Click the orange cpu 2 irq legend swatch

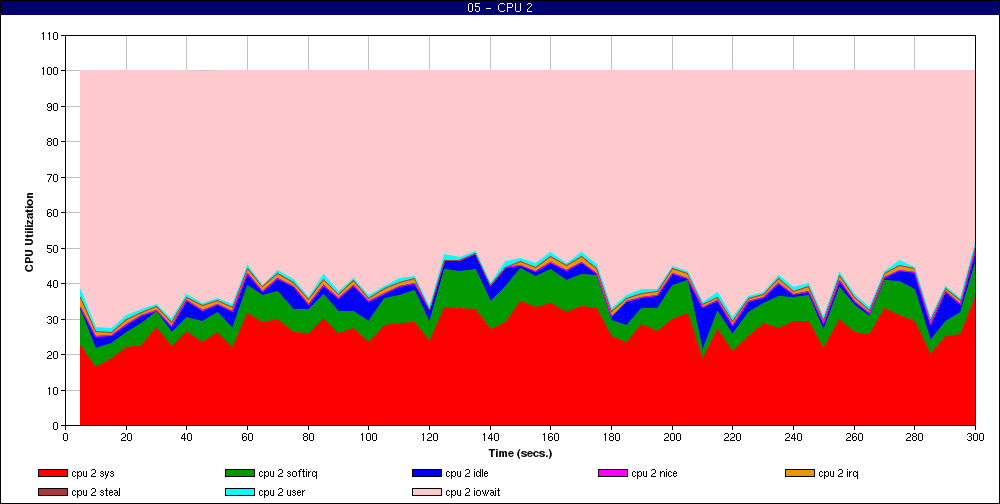tap(800, 473)
